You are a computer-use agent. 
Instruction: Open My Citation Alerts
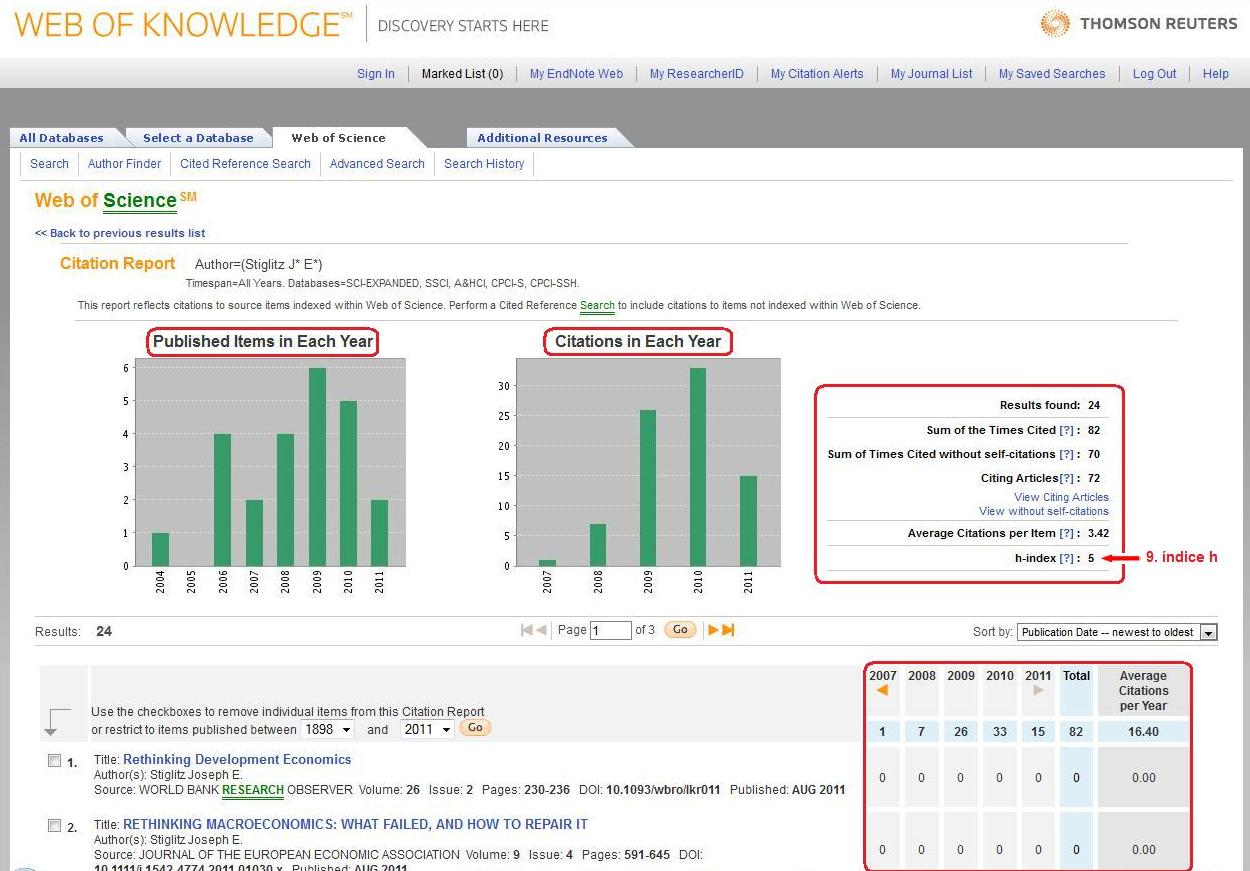(817, 74)
